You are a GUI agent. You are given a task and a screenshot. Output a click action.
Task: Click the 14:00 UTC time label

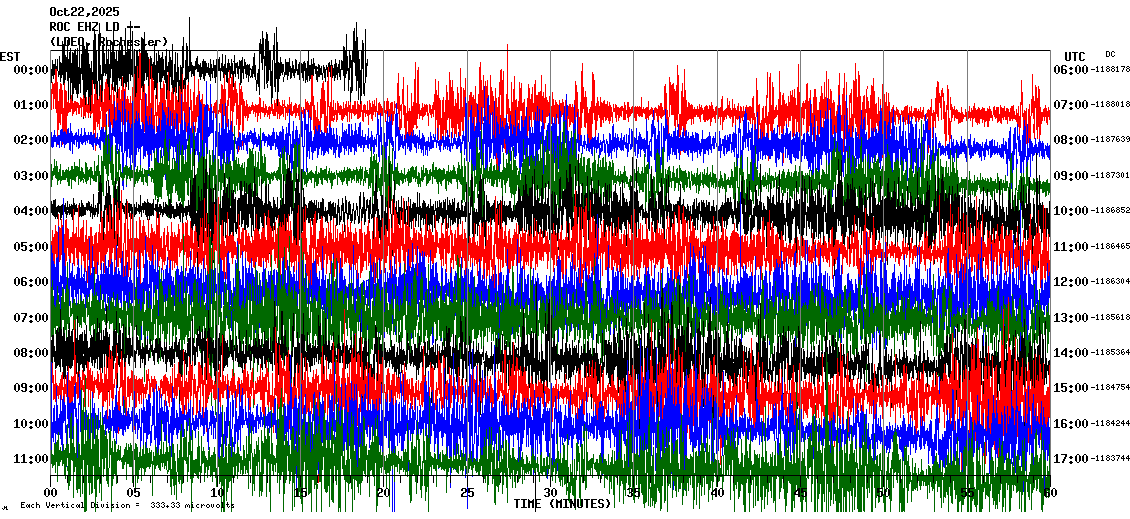click(x=1071, y=352)
